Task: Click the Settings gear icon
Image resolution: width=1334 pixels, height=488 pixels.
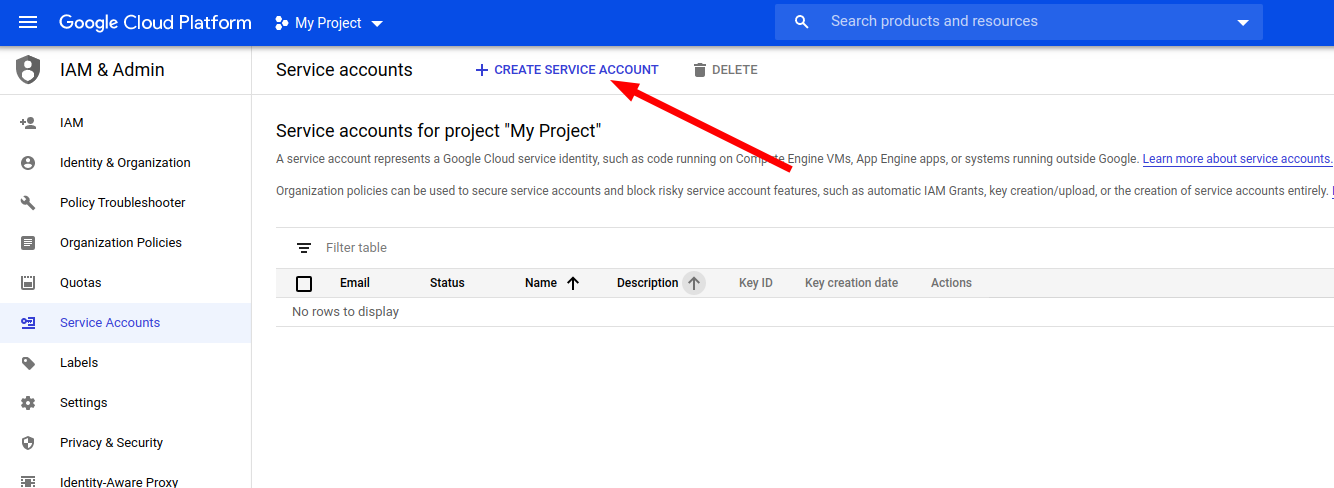Action: [28, 403]
